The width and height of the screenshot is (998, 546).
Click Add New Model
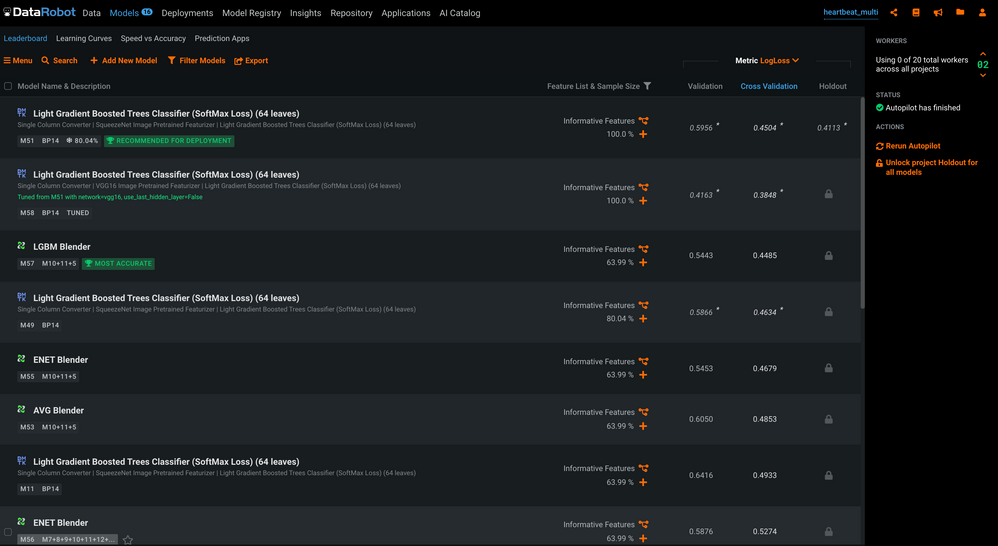[123, 60]
